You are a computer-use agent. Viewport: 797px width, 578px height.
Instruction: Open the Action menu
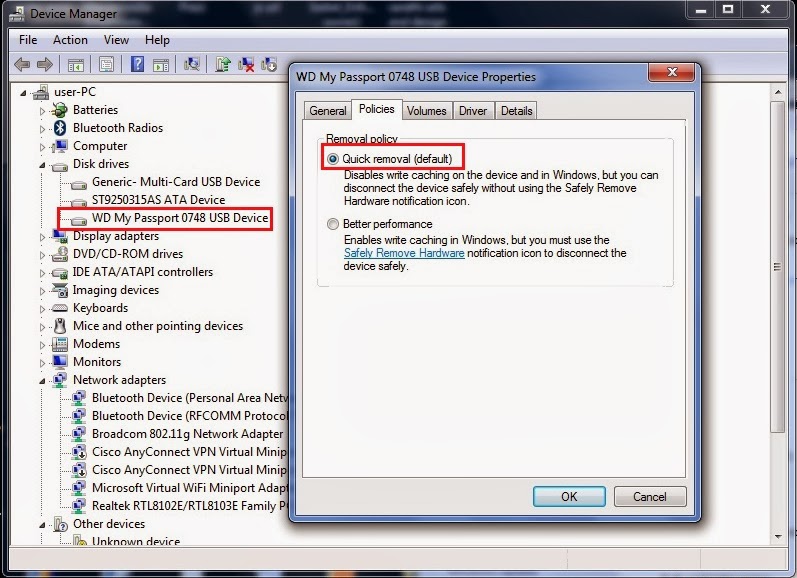tap(70, 40)
